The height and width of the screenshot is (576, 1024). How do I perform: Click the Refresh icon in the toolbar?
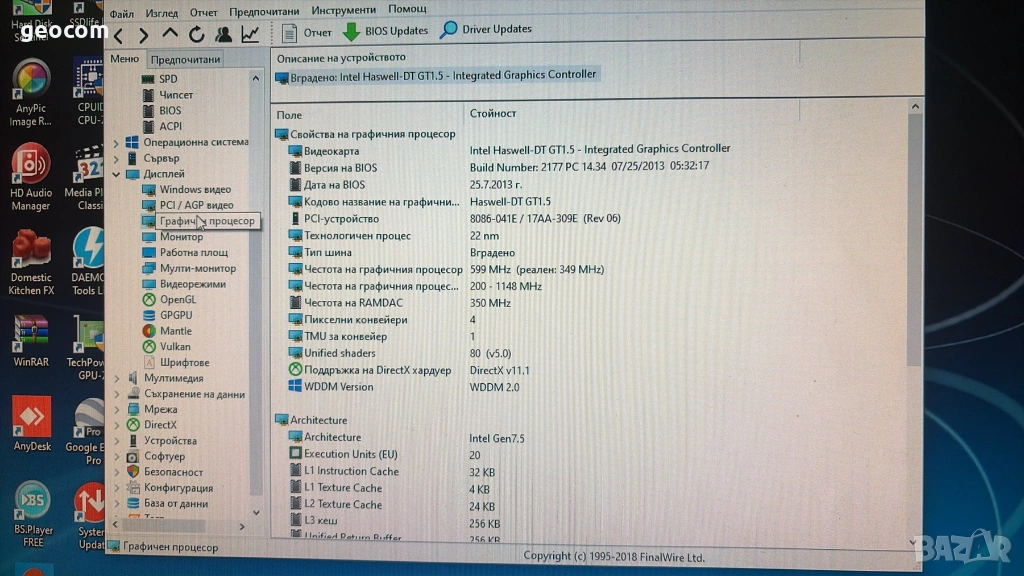(196, 35)
